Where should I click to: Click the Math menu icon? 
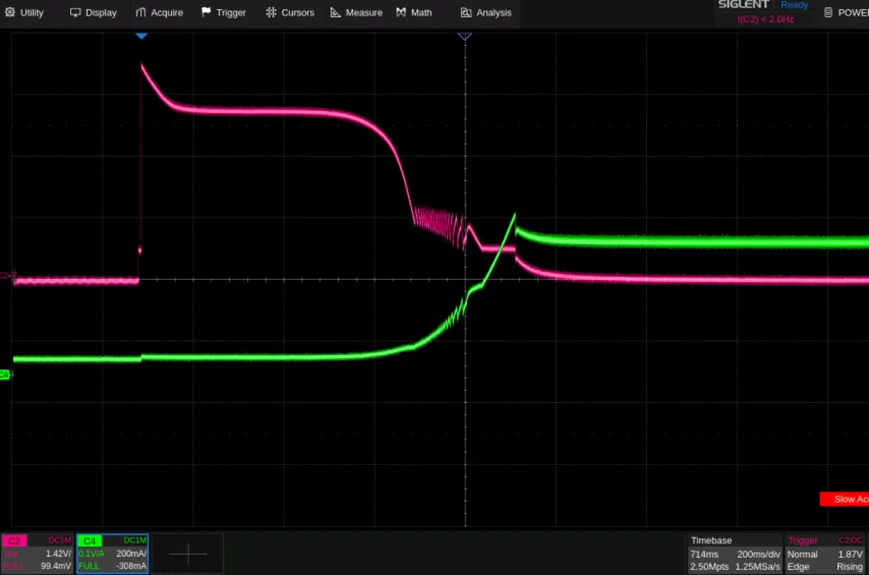click(401, 12)
